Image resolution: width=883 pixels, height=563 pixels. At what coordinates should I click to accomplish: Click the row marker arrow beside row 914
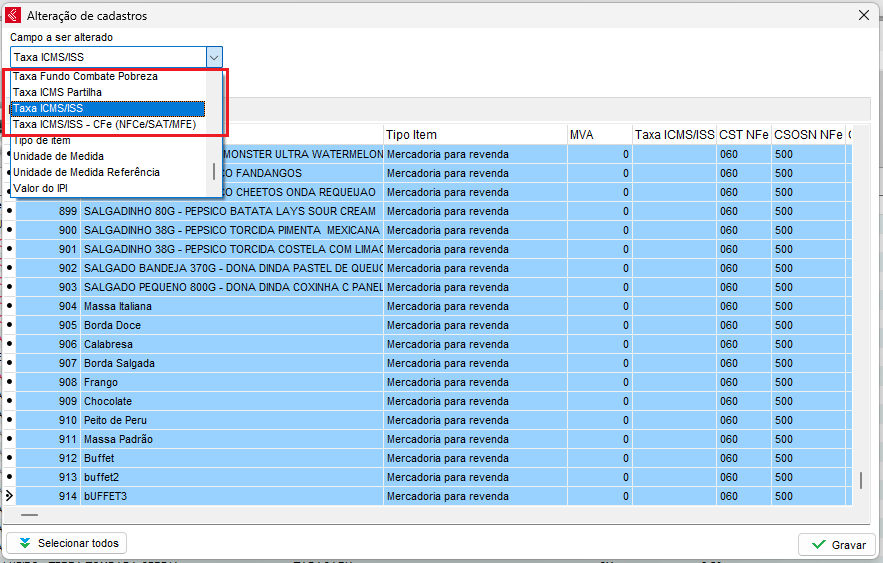pyautogui.click(x=9, y=496)
